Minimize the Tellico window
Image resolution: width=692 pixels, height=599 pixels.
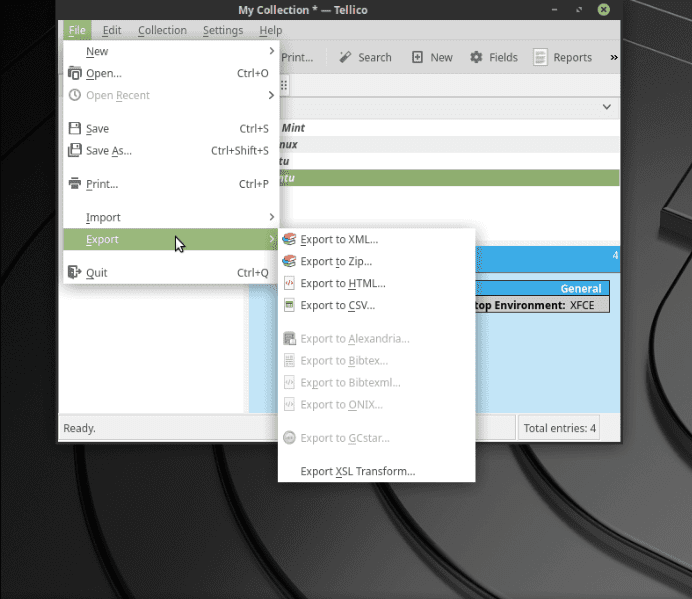tap(554, 10)
